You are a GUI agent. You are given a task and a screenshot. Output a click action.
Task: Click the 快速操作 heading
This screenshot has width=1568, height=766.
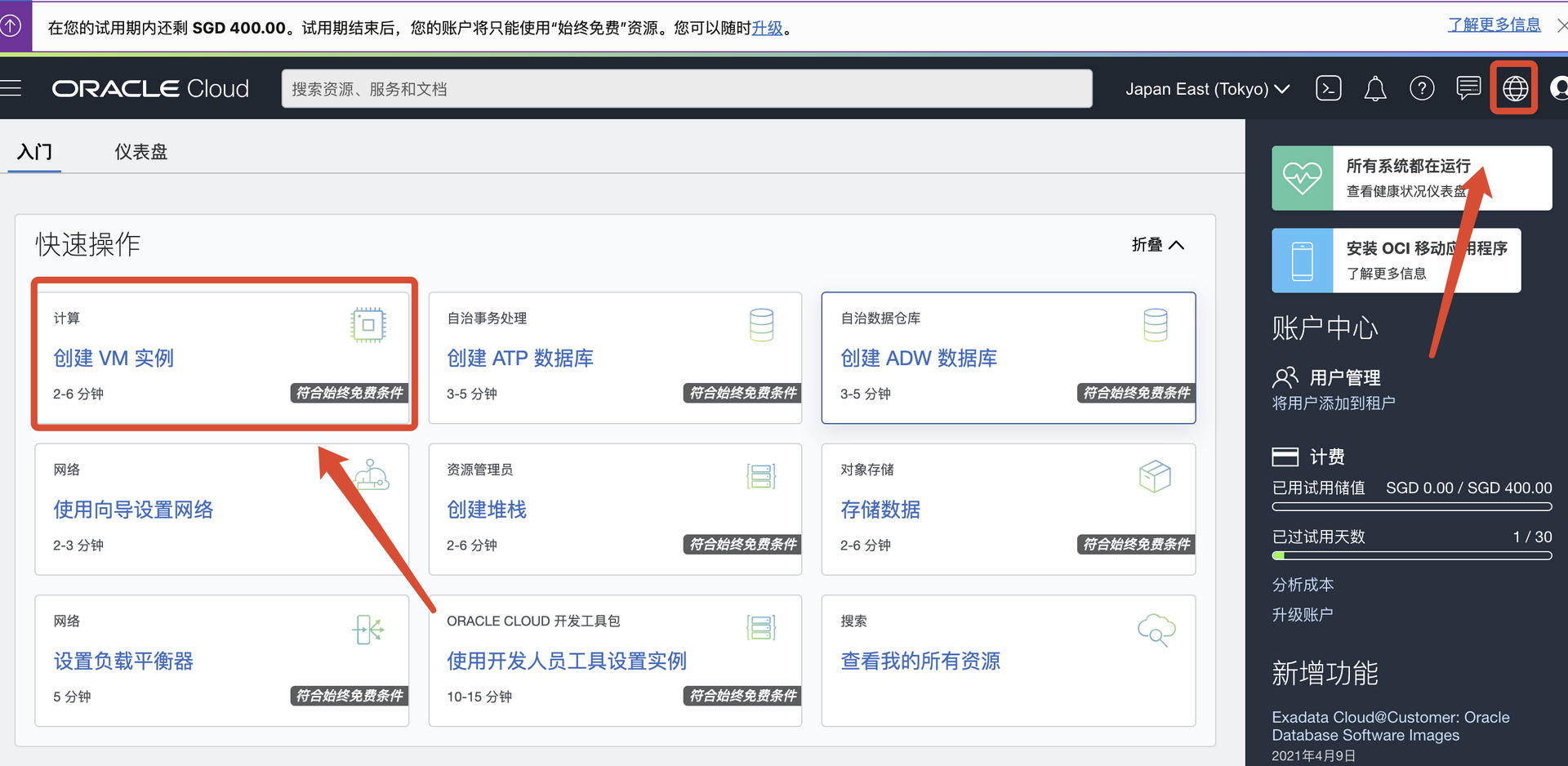(88, 244)
